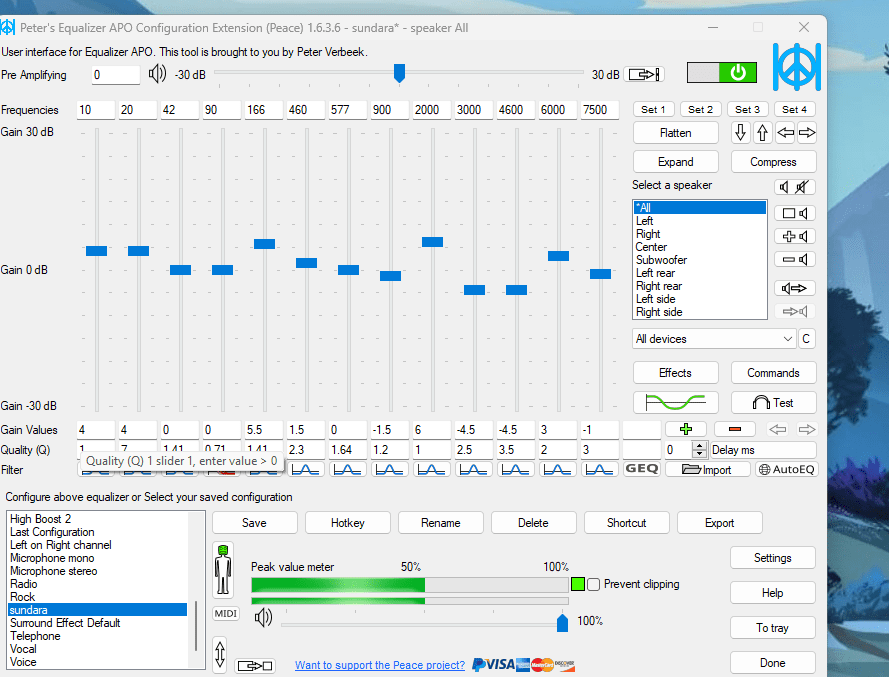Click the minus speaker icon
Screen dimensions: 889x677
[x=795, y=260]
